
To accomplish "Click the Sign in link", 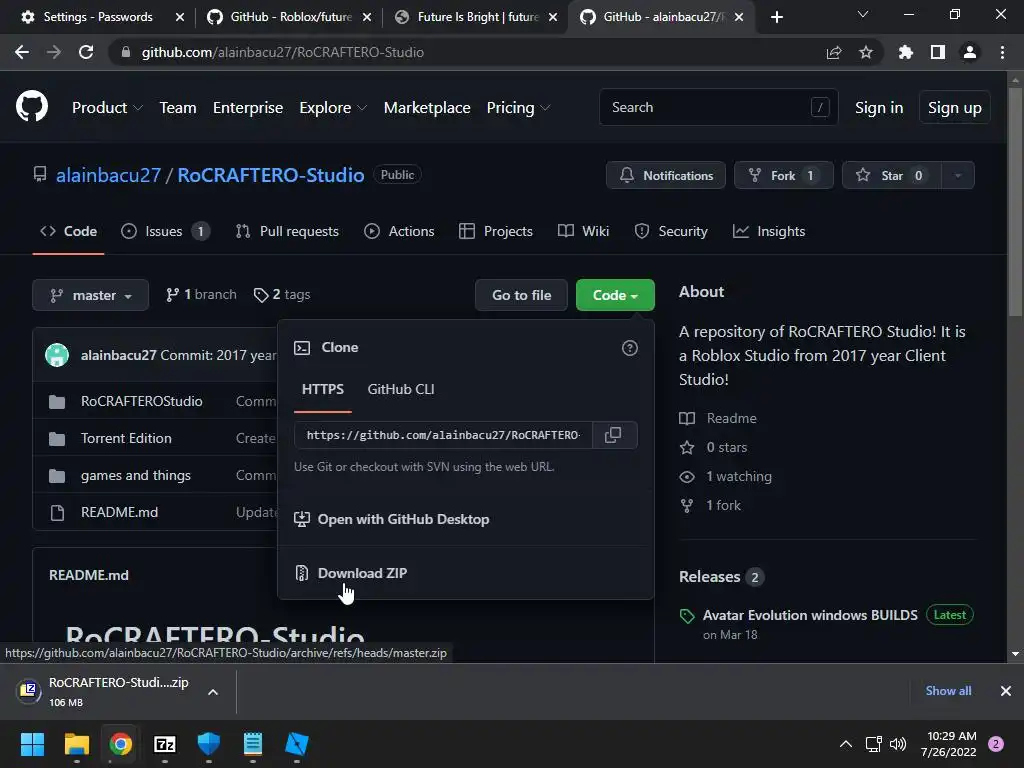I will (x=879, y=108).
